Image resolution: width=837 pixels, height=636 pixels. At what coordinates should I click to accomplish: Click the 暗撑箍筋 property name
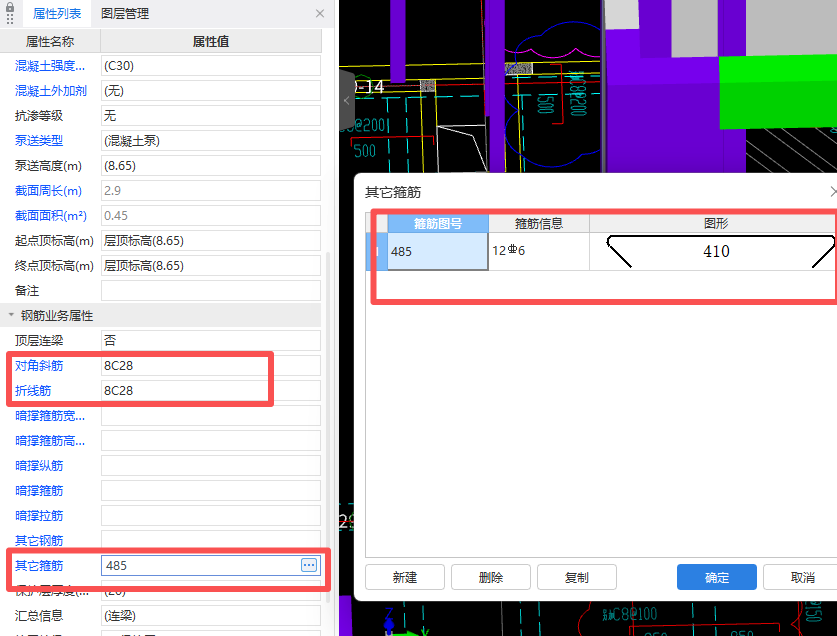pyautogui.click(x=39, y=491)
